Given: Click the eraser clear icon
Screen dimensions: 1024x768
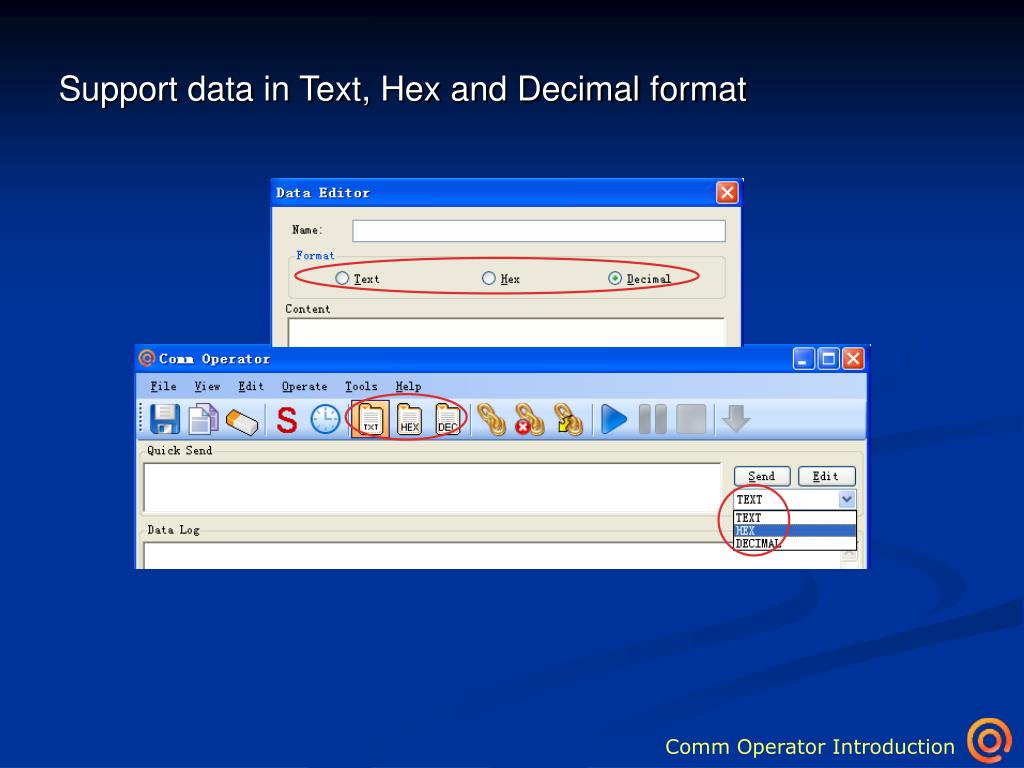Looking at the screenshot, I should click(x=242, y=421).
